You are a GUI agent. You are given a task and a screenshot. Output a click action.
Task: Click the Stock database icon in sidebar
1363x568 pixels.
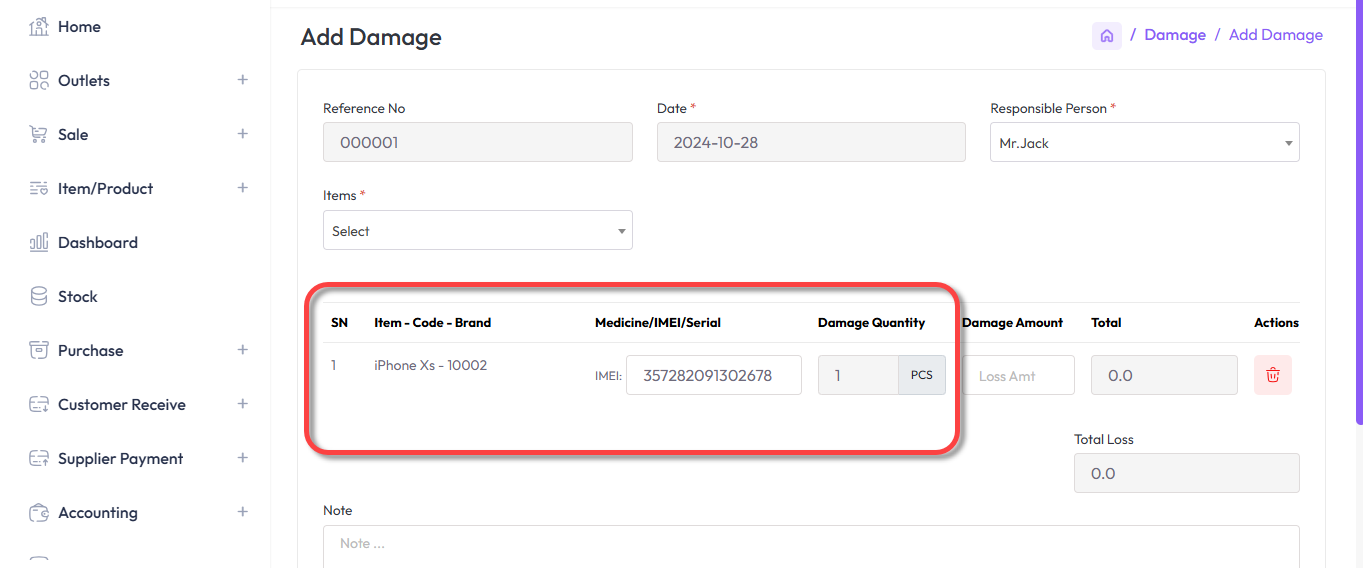coord(39,297)
